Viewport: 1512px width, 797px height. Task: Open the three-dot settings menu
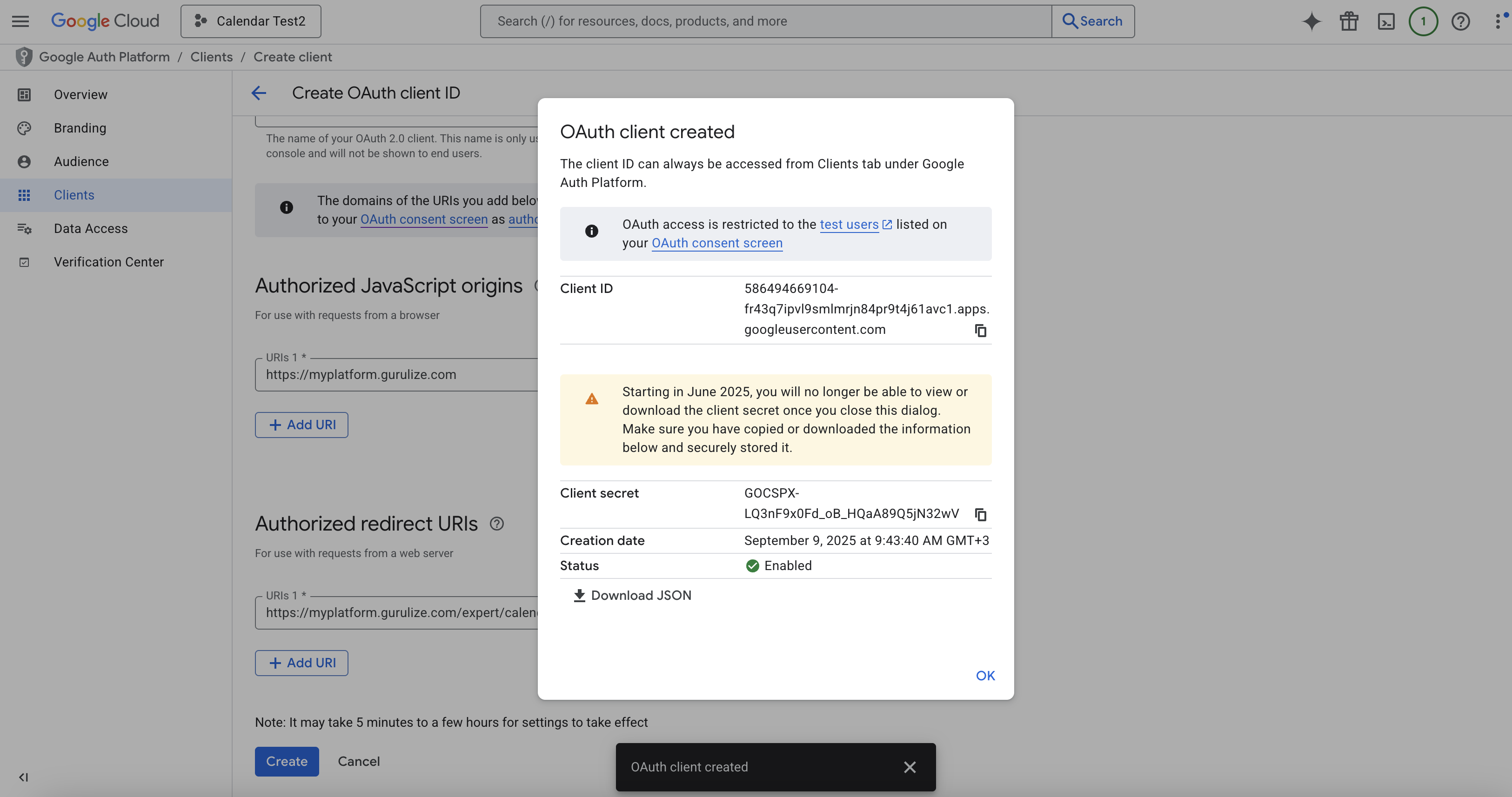coord(1498,22)
